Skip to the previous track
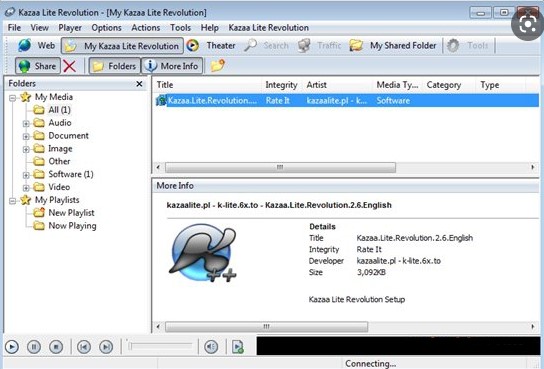This screenshot has height=369, width=544. point(84,346)
